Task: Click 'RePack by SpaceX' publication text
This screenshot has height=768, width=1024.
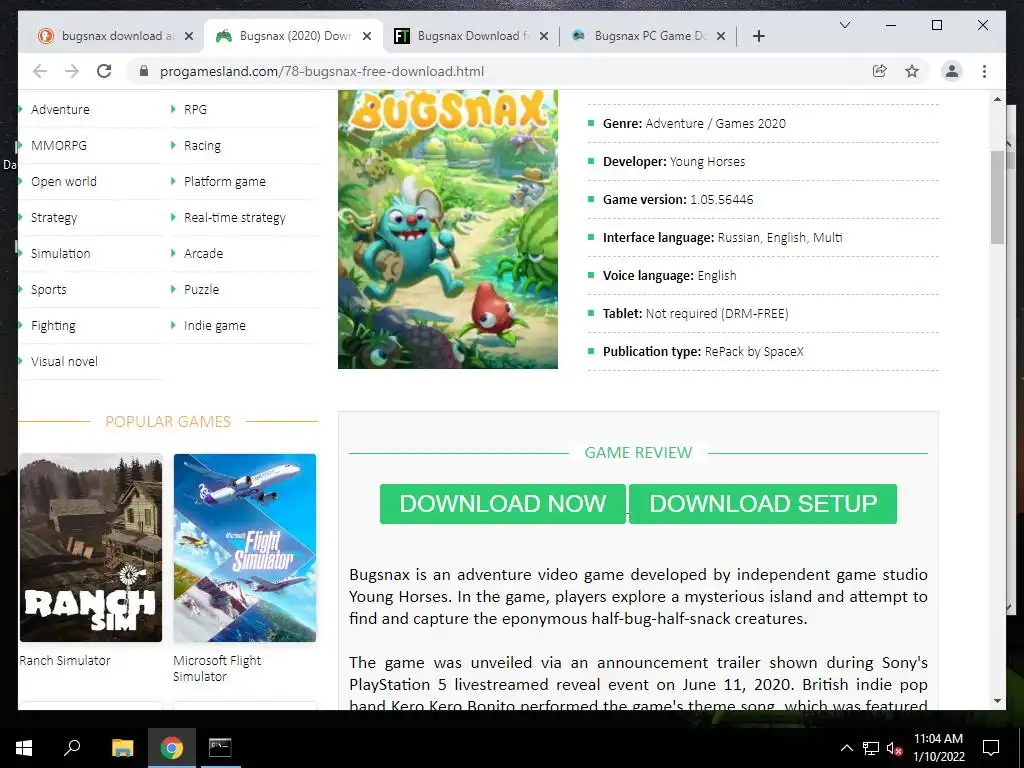Action: 754,351
